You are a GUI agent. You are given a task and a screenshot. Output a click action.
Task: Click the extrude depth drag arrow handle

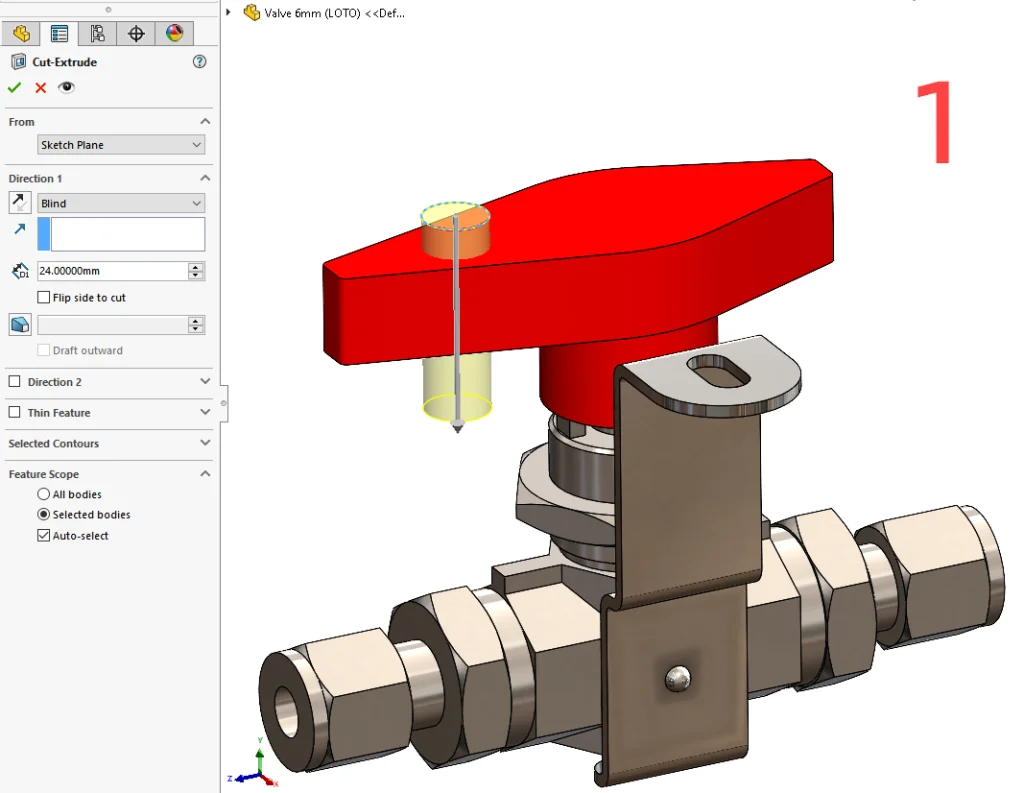click(x=458, y=427)
